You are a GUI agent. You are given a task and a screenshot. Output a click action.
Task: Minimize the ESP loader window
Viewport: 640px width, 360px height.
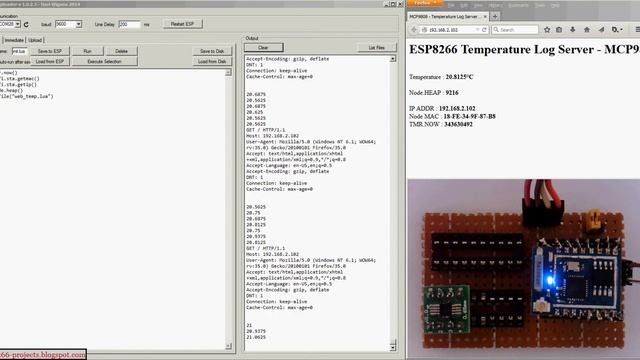tap(387, 4)
